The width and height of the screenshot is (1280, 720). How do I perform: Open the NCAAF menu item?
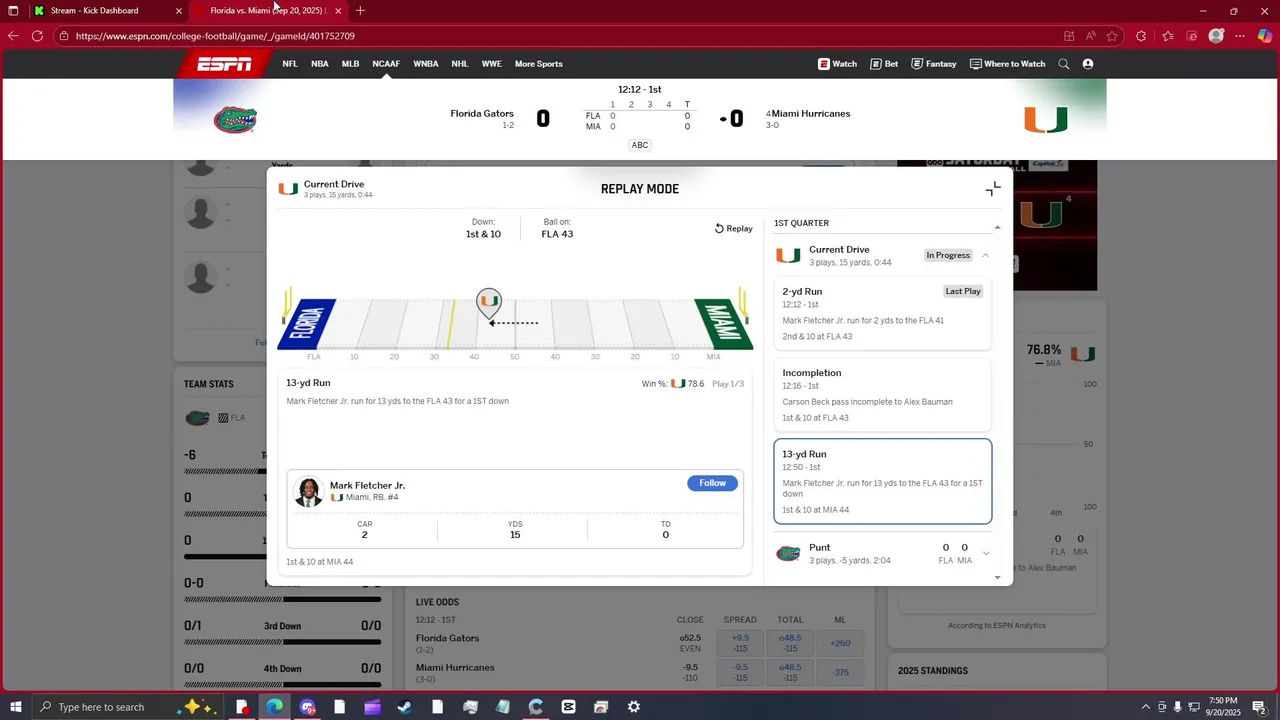(386, 64)
